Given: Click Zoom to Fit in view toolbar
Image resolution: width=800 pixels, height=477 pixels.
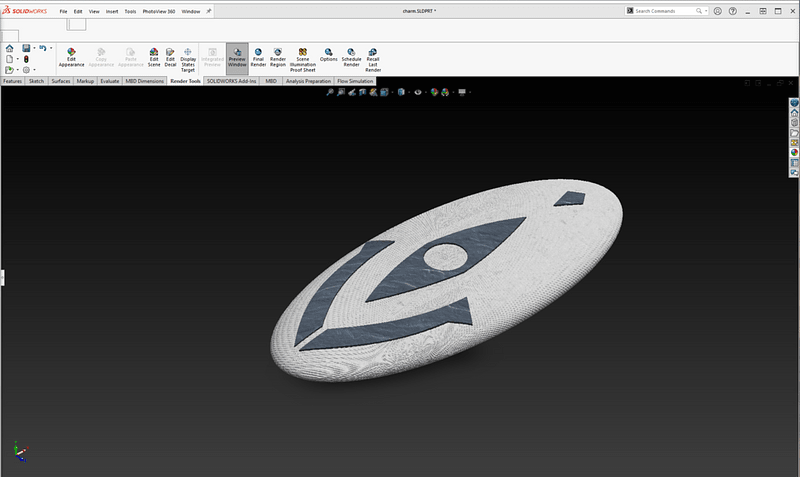Looking at the screenshot, I should pyautogui.click(x=330, y=92).
